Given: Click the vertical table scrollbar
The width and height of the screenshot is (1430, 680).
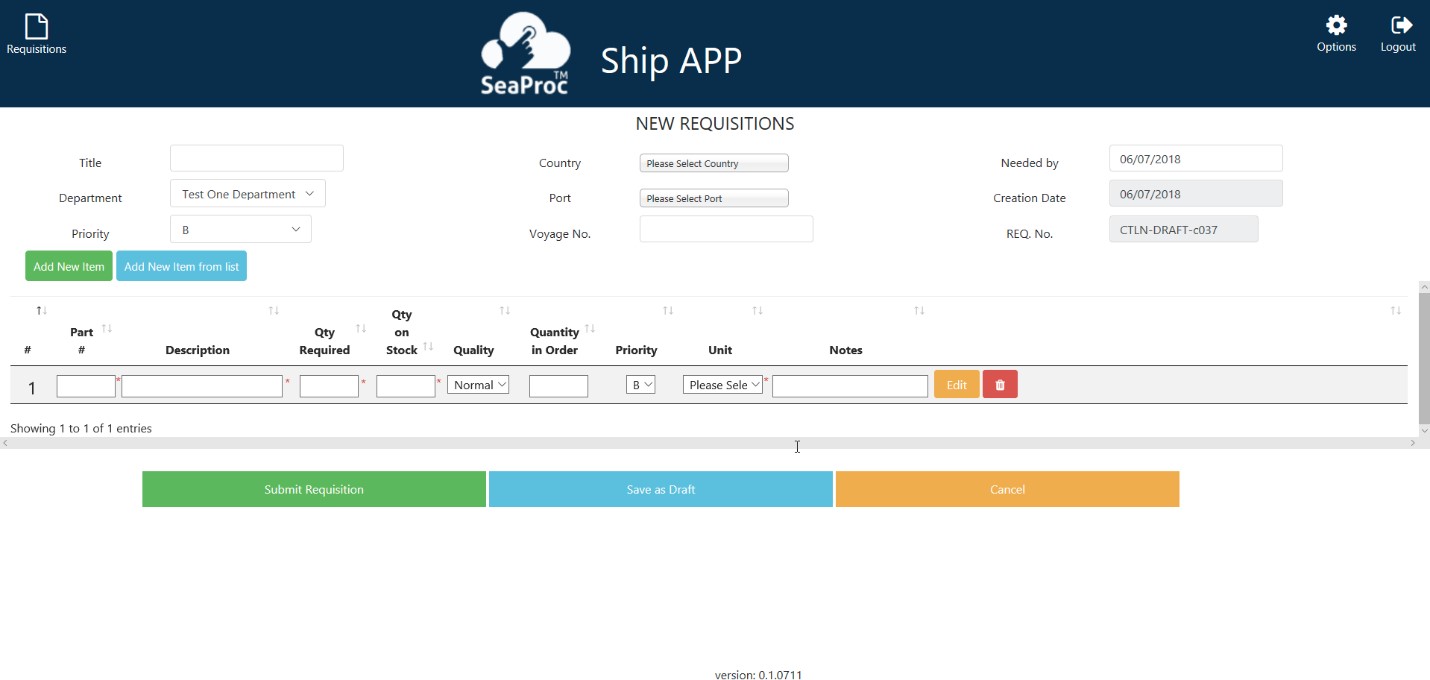Looking at the screenshot, I should [1424, 358].
